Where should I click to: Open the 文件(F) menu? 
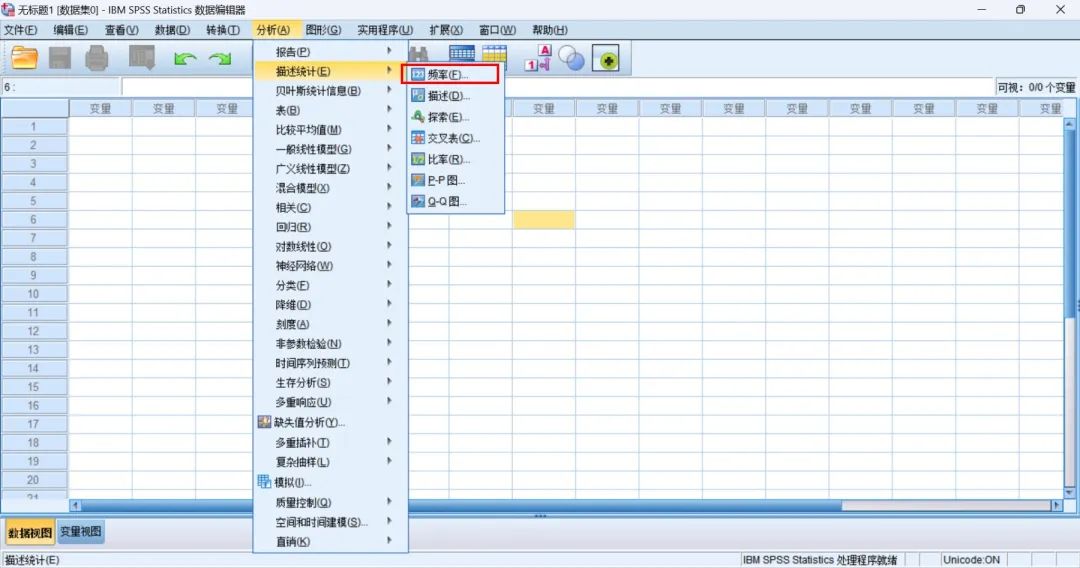[21, 30]
